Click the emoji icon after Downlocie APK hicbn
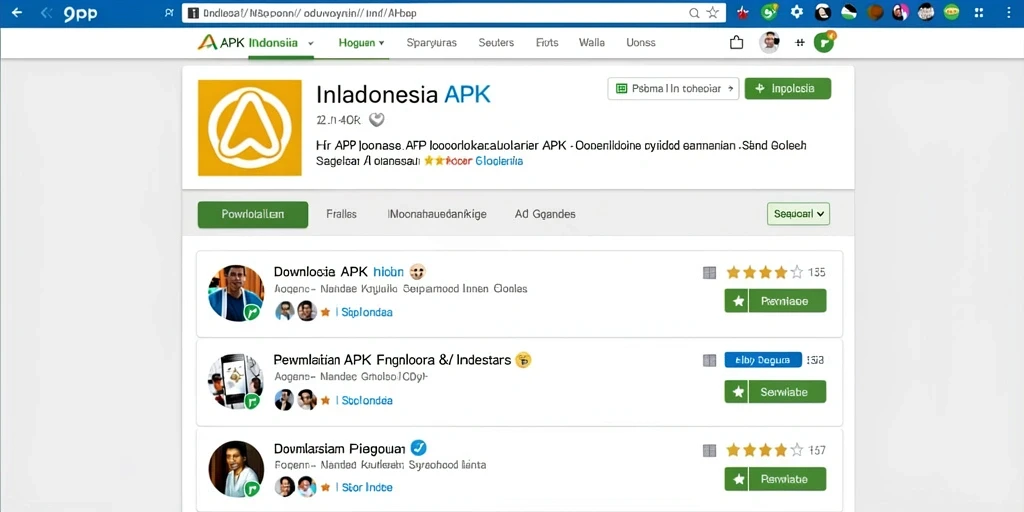 click(418, 272)
